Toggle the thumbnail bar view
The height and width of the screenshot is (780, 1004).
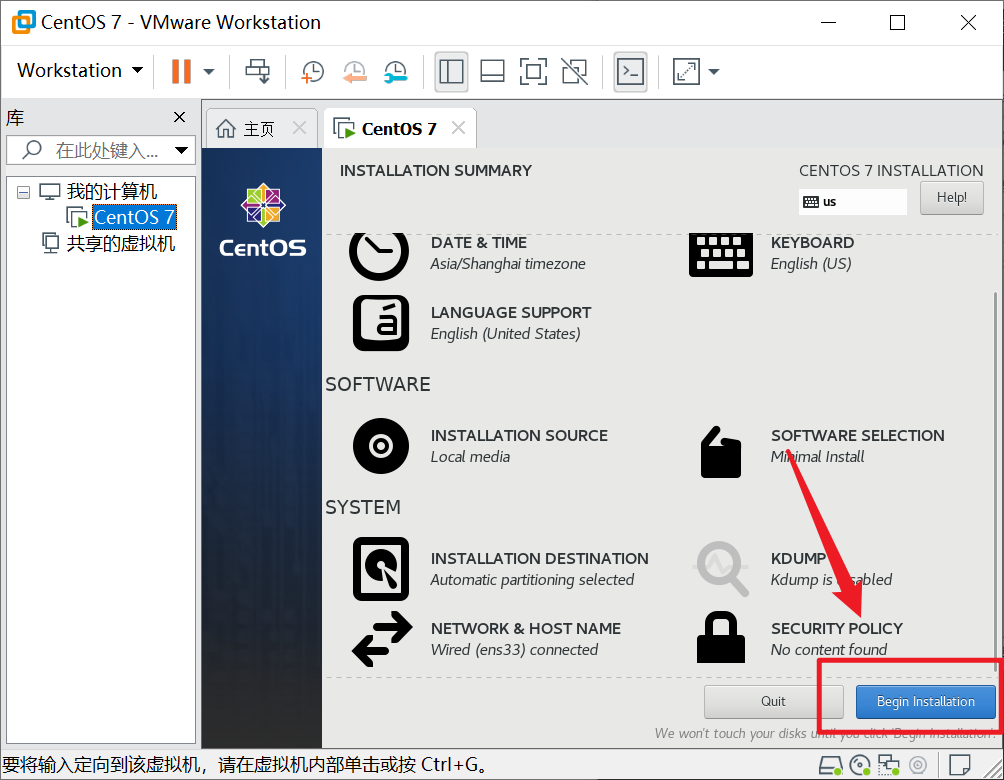tap(492, 71)
